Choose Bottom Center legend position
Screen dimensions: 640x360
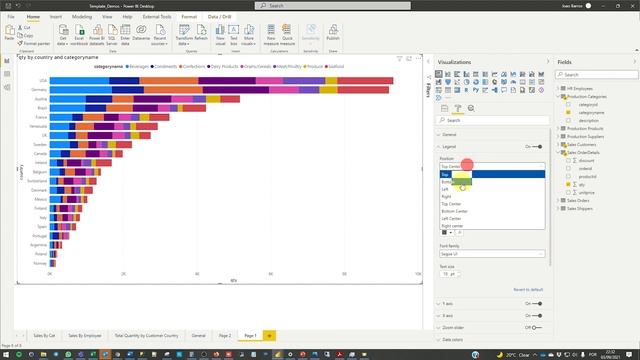[492, 211]
